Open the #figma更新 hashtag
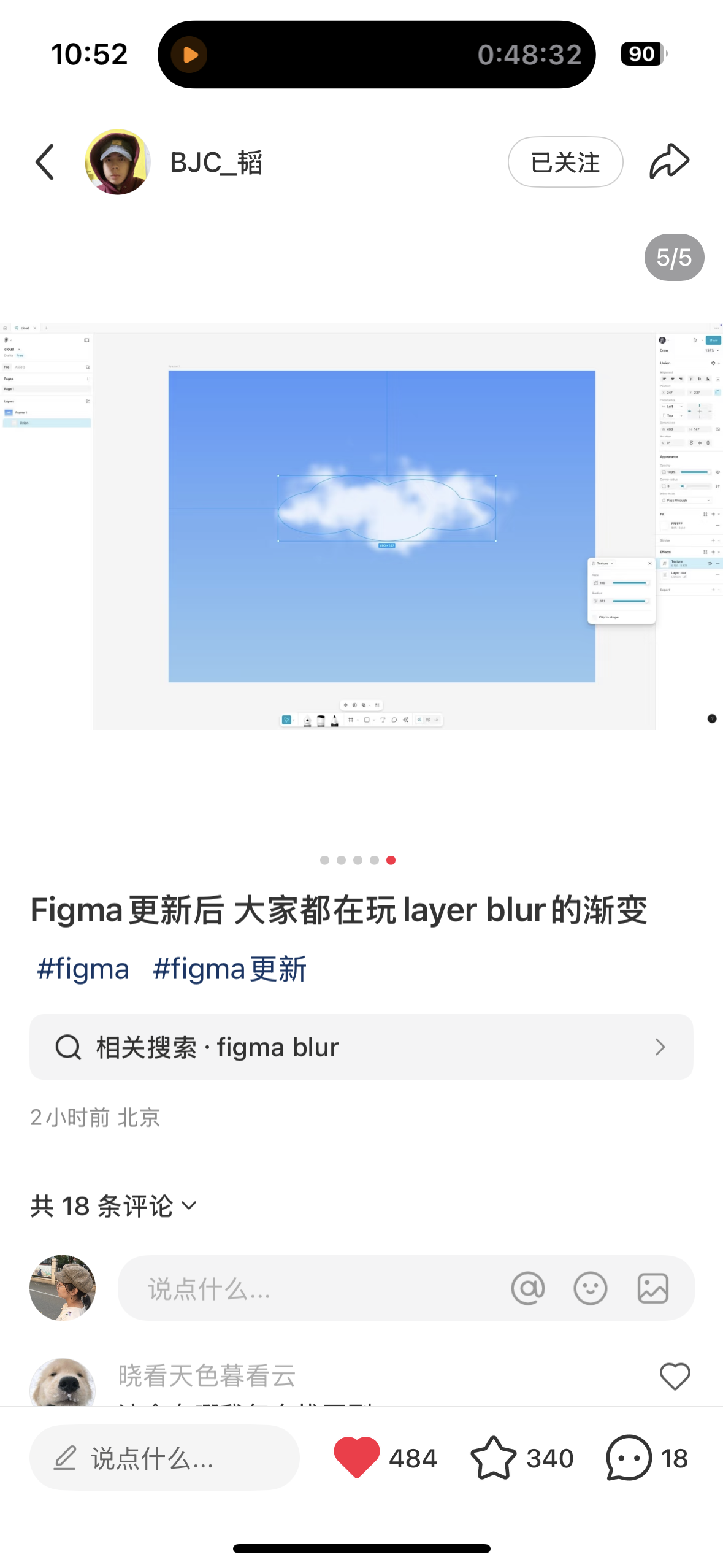723x1568 pixels. point(229,970)
